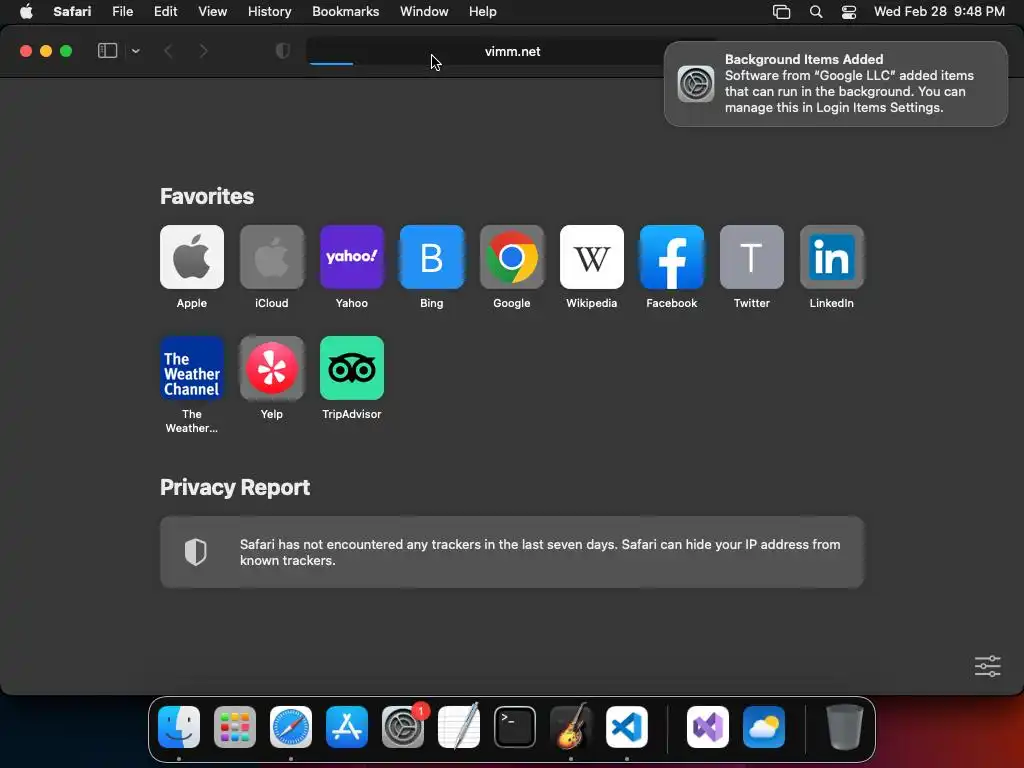1024x768 pixels.
Task: Toggle the Safari sidebar button
Action: (107, 51)
